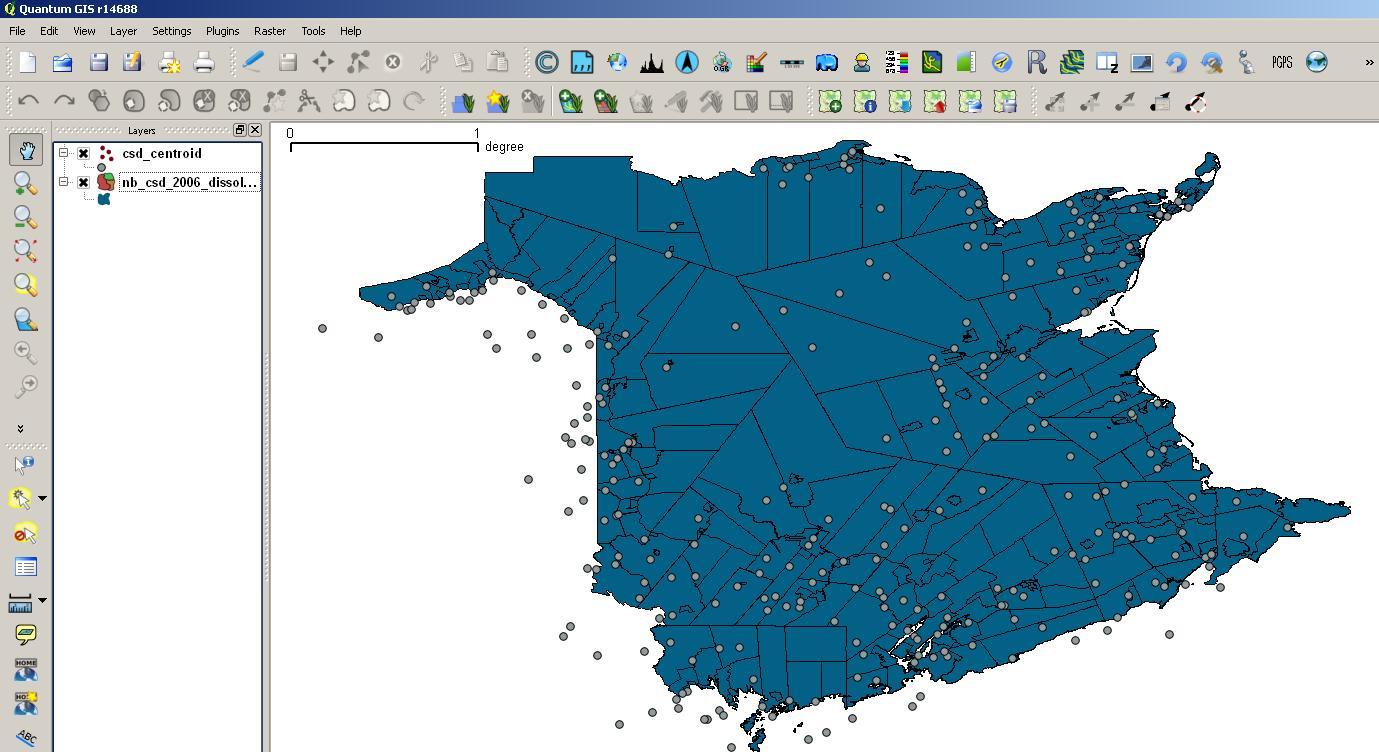Click Save Project As floppy with pencil
The image size is (1379, 752).
click(132, 62)
